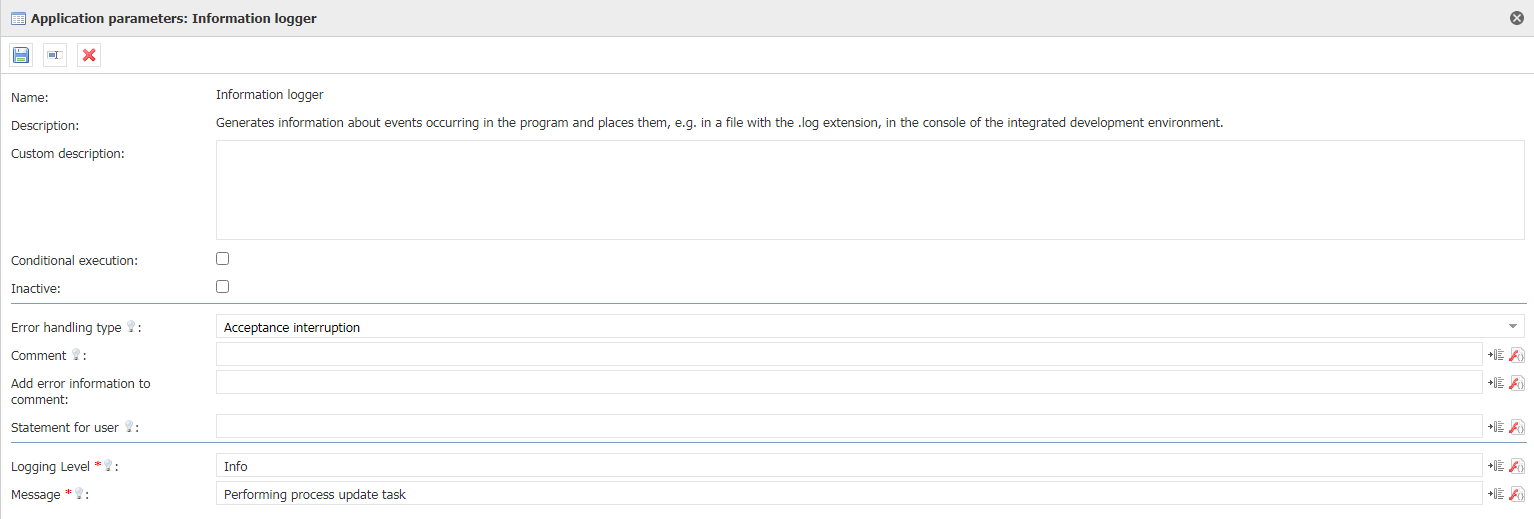Click lightbulb hint next to Error handling type
The width and height of the screenshot is (1534, 519).
tap(131, 327)
